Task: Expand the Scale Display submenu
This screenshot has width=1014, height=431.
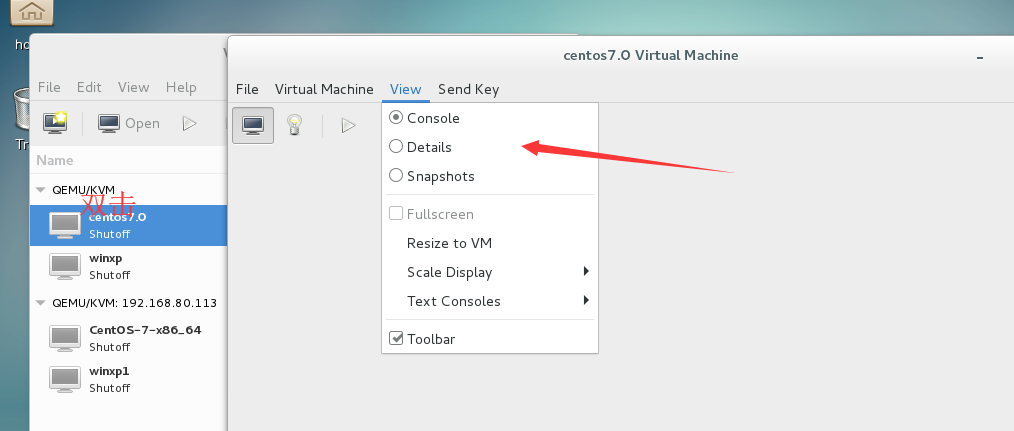Action: pos(490,272)
